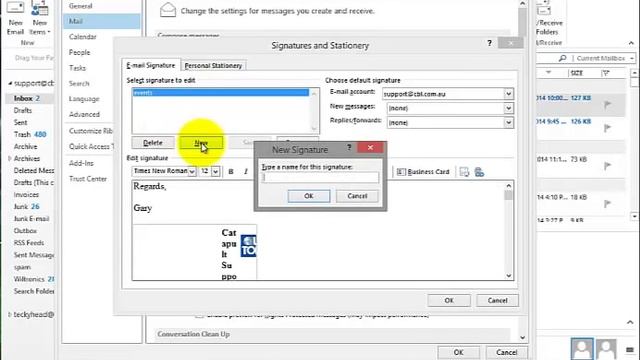Click the search magnifier icon in Outlook
640x360 pixels.
point(562,58)
